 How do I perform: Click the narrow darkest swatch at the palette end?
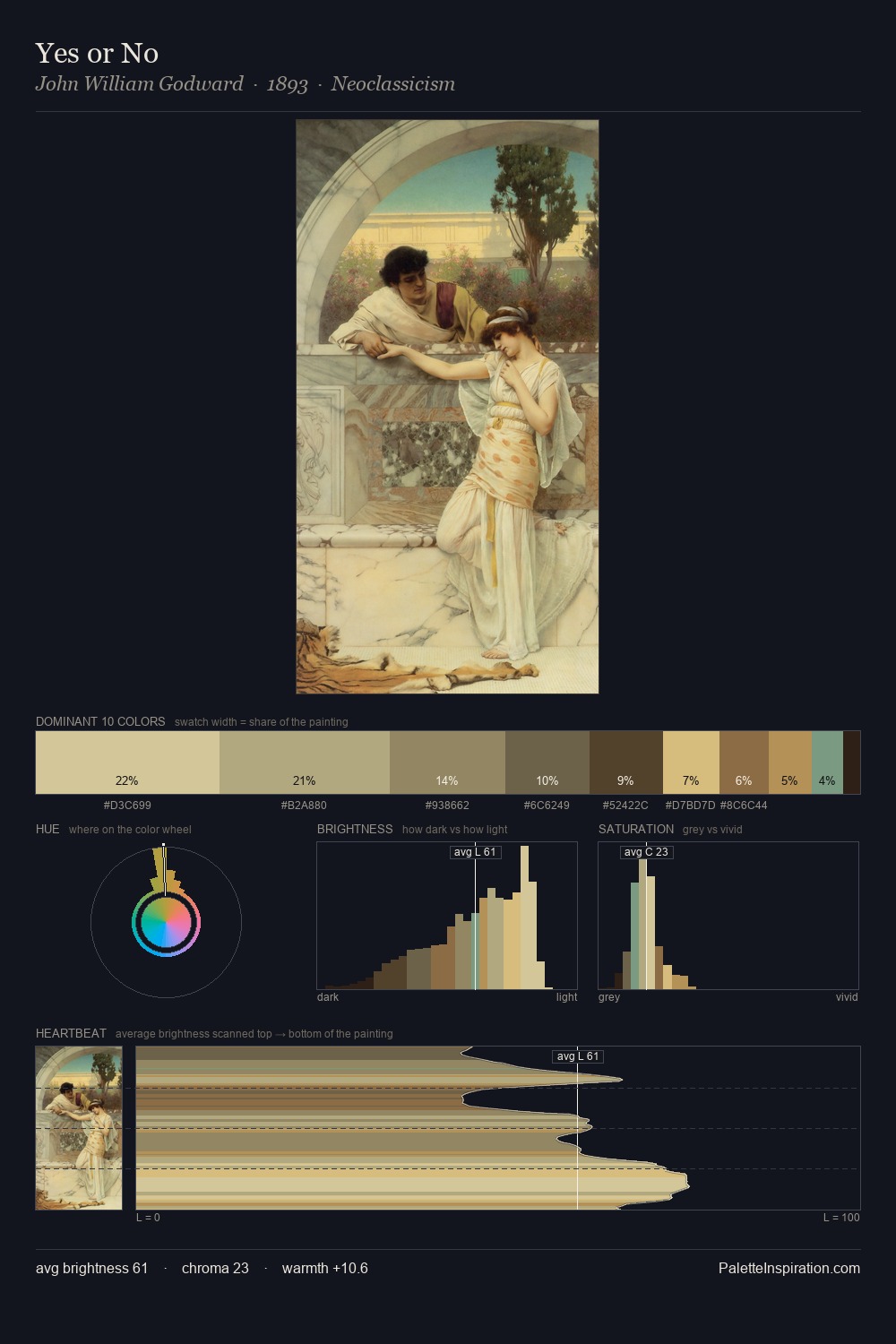[851, 762]
